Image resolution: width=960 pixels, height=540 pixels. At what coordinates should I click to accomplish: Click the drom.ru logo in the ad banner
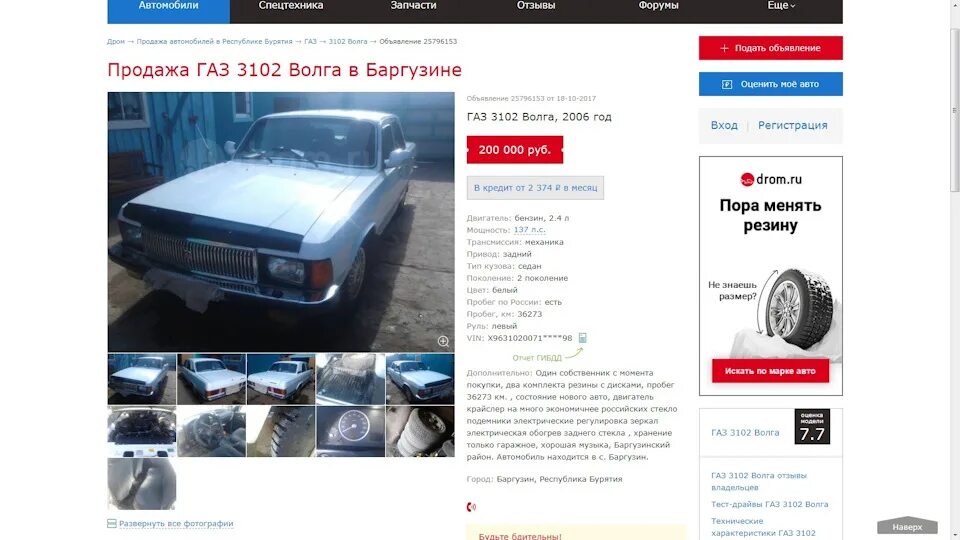click(771, 179)
